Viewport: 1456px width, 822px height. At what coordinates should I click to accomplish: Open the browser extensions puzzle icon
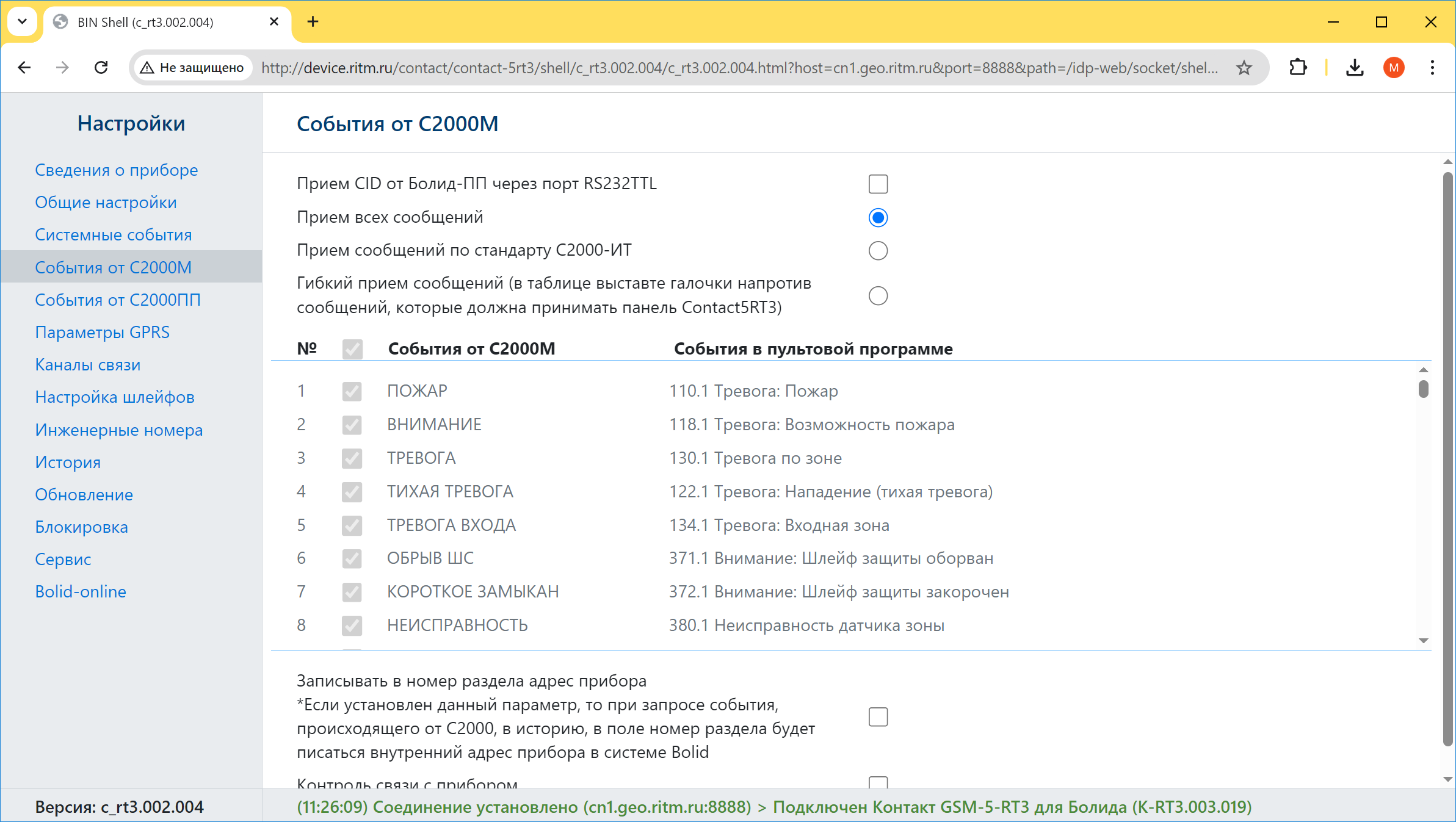(1298, 68)
